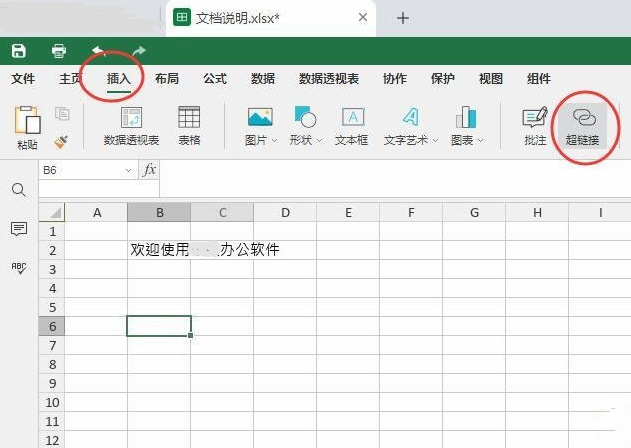Image resolution: width=631 pixels, height=448 pixels.
Task: Select the cell containing 欢迎使用 办公软件
Action: 159,250
